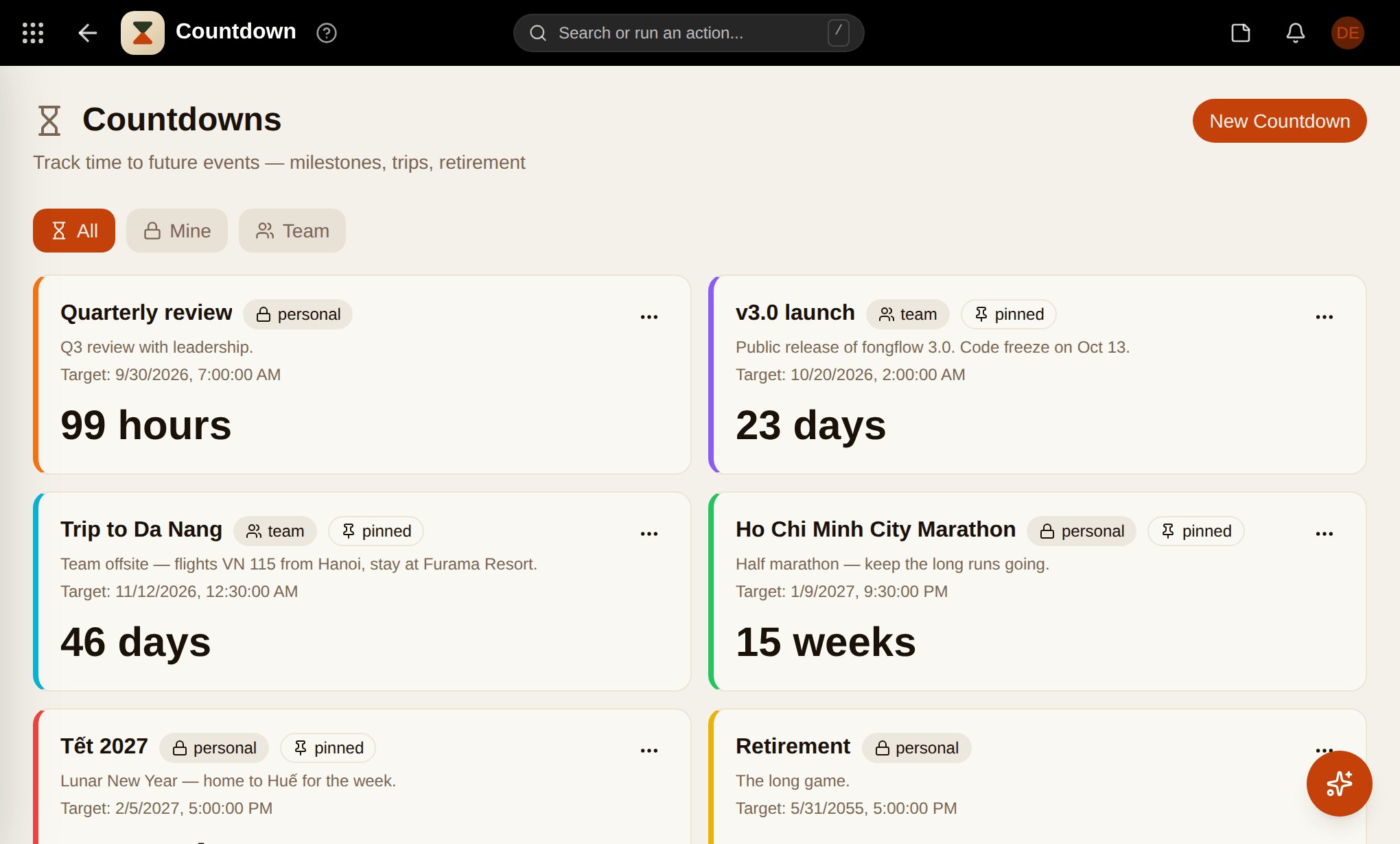The width and height of the screenshot is (1400, 844).
Task: Click 'Target: 11/12/2026, 12:30:00 AM' text
Action: [x=179, y=591]
